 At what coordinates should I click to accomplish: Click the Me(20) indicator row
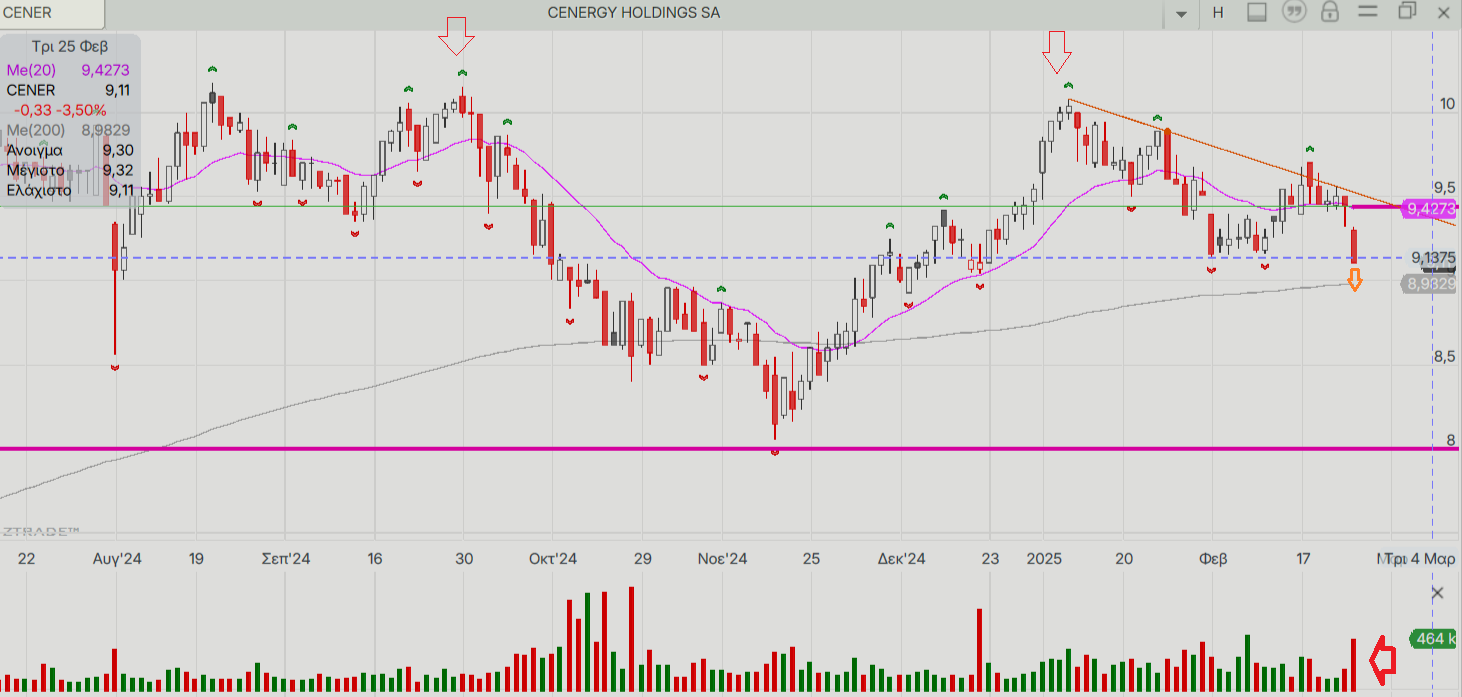click(68, 70)
